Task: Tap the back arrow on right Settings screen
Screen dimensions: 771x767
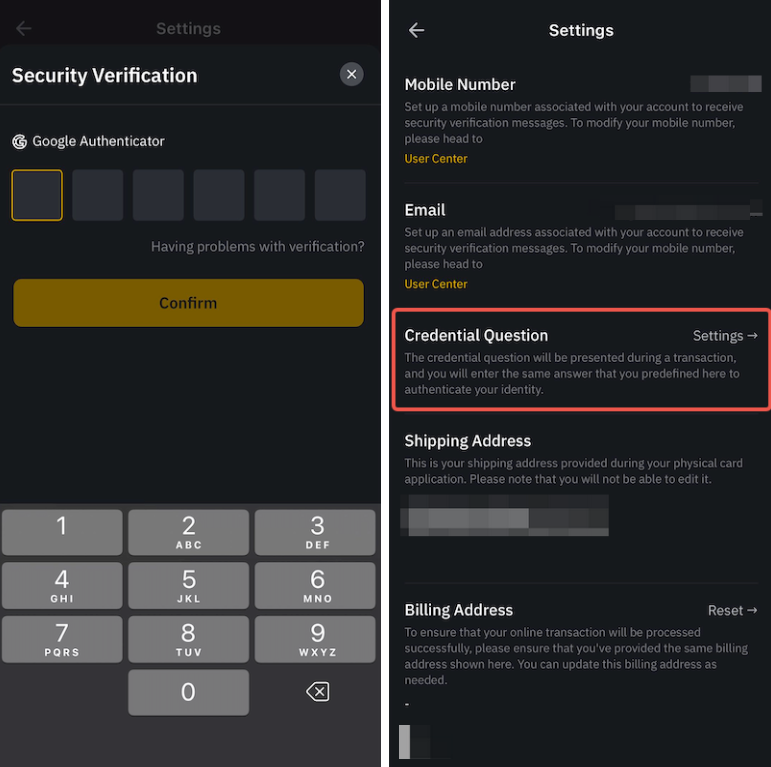Action: 416,30
